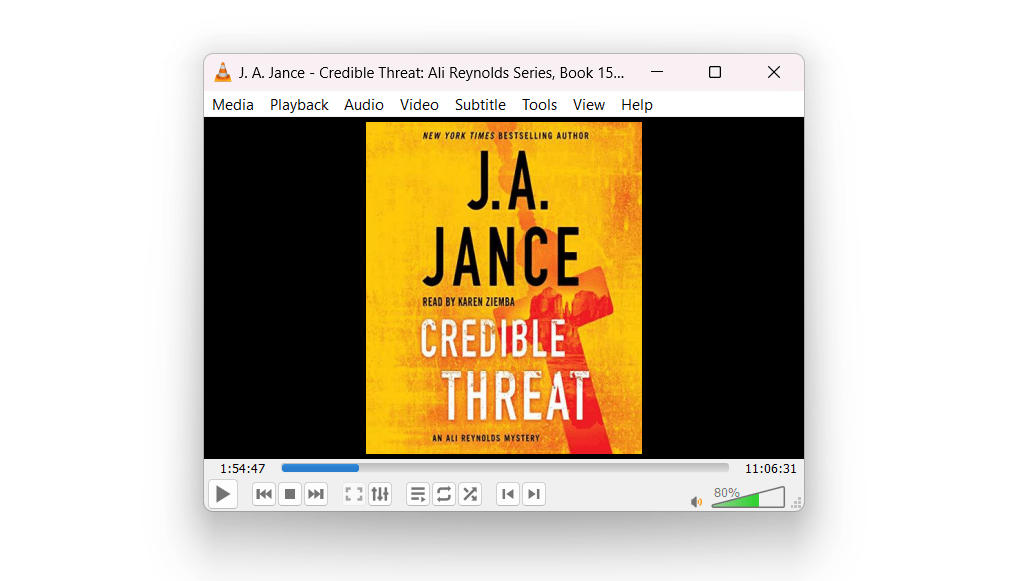The width and height of the screenshot is (1012, 581).
Task: Open the Subtitle menu
Action: click(x=480, y=105)
